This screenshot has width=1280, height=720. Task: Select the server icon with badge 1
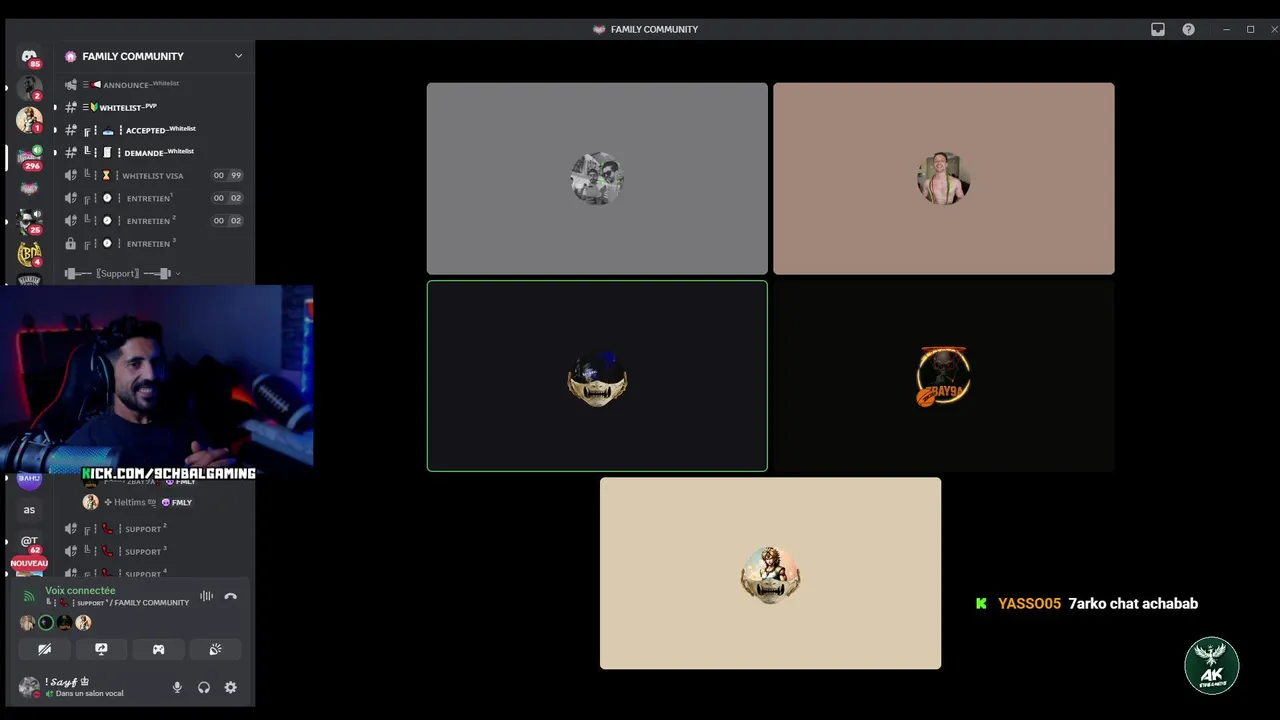click(x=29, y=120)
